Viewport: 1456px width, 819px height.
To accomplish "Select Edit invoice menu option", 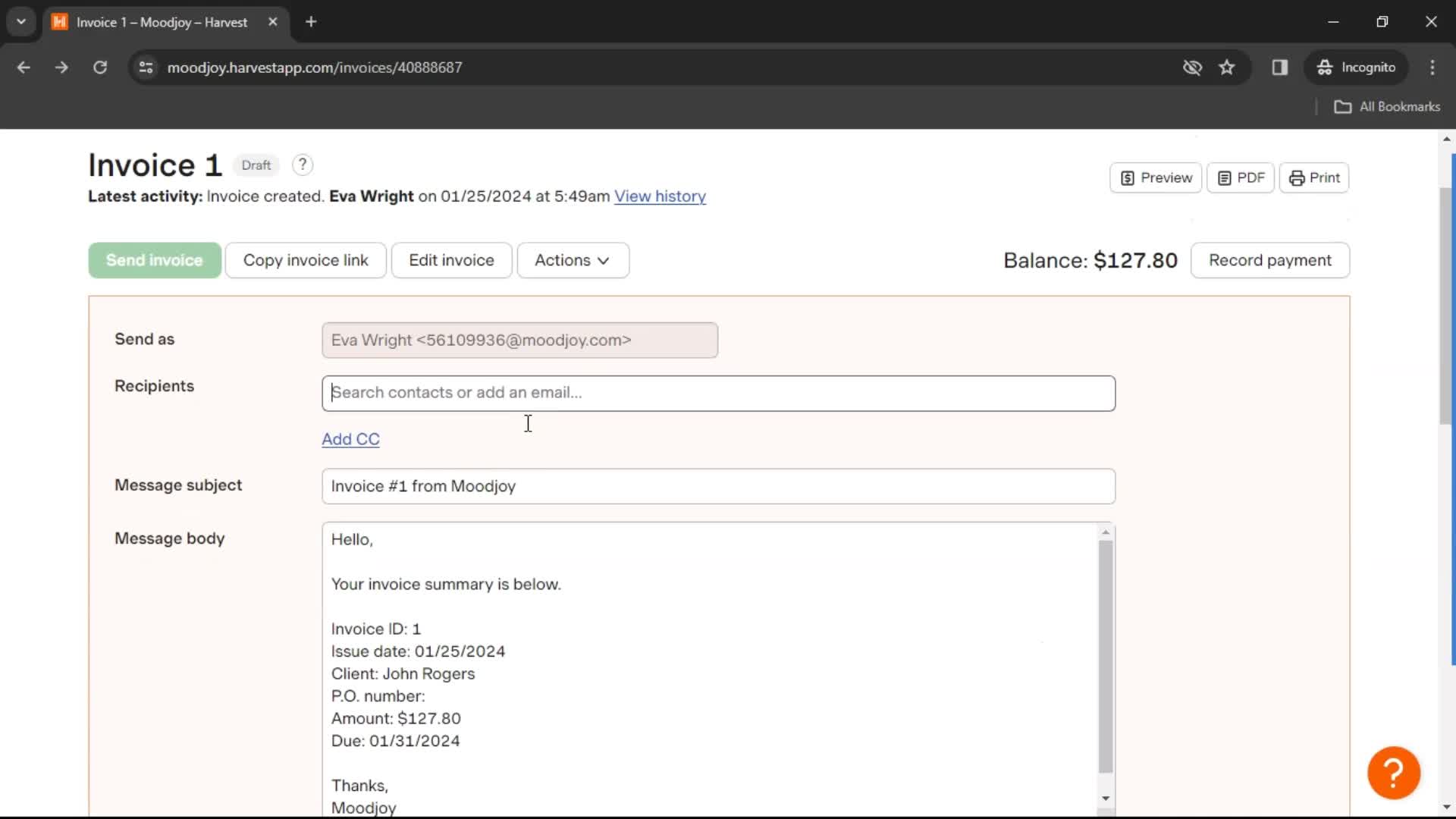I will [x=451, y=260].
